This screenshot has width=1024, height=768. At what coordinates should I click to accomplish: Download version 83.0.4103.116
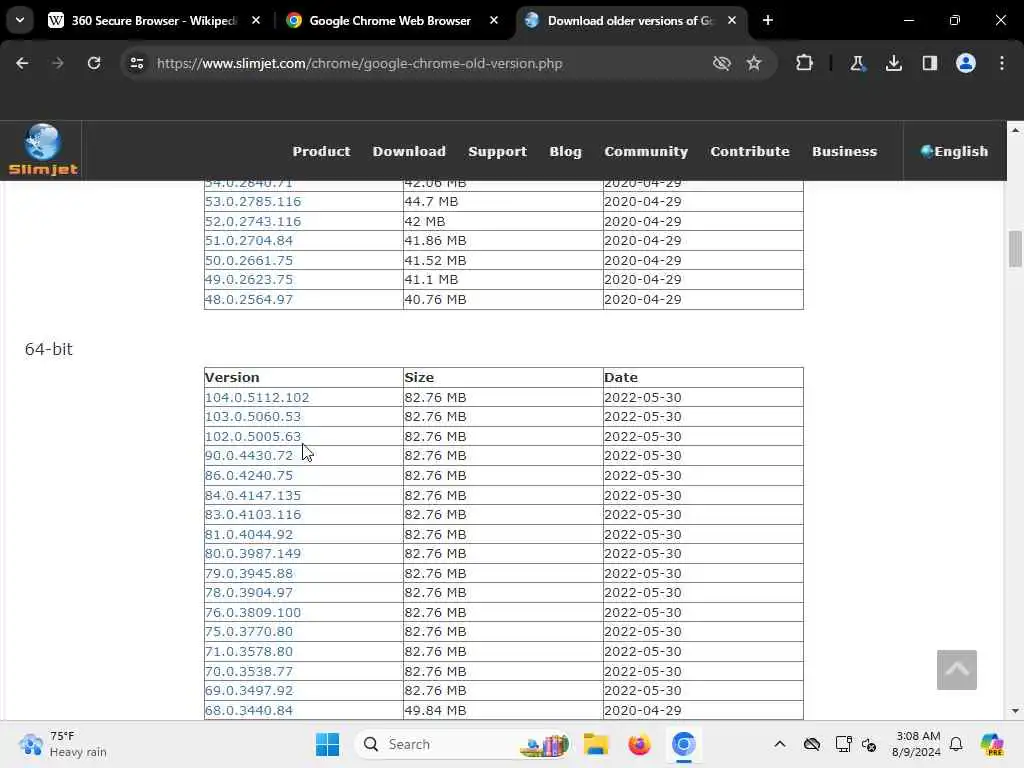(253, 515)
